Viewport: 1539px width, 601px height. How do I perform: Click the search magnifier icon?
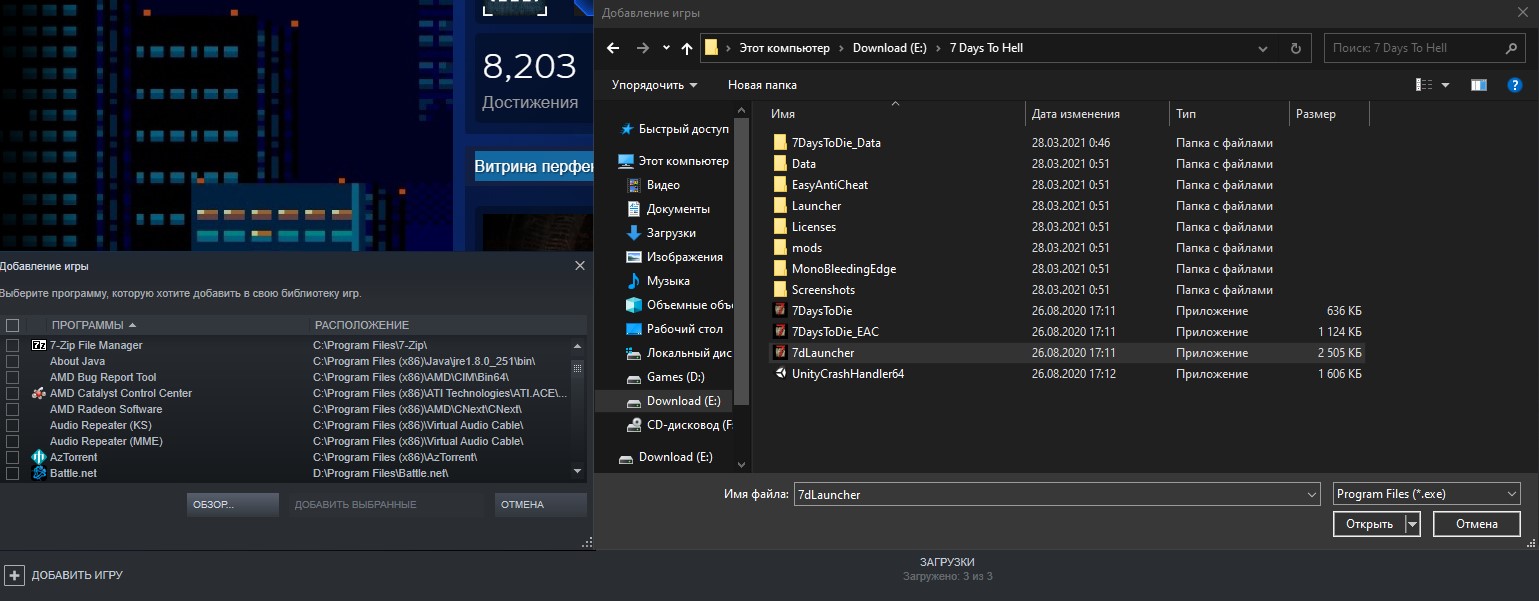click(x=1510, y=48)
